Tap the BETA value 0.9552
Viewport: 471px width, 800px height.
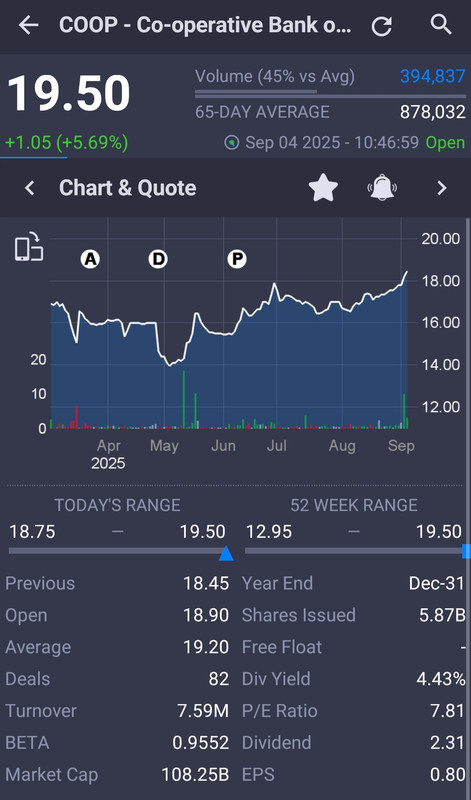point(201,743)
